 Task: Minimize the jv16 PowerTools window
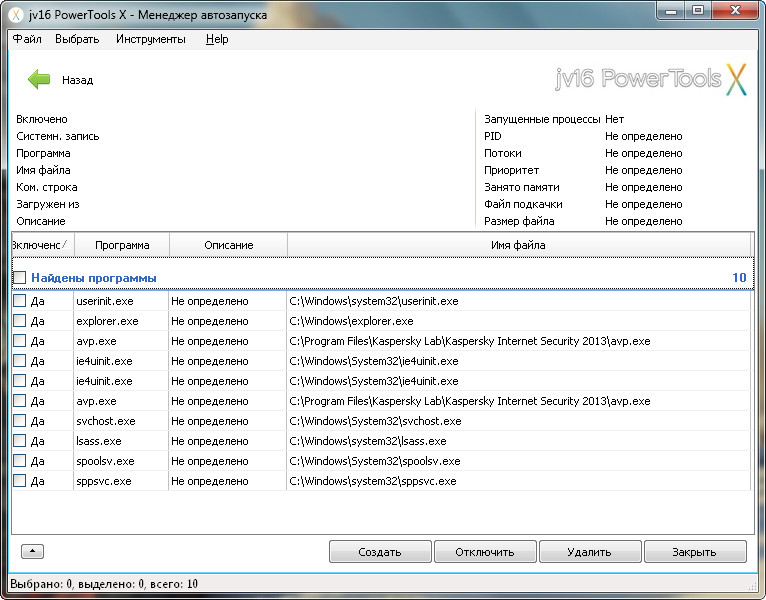[x=671, y=10]
